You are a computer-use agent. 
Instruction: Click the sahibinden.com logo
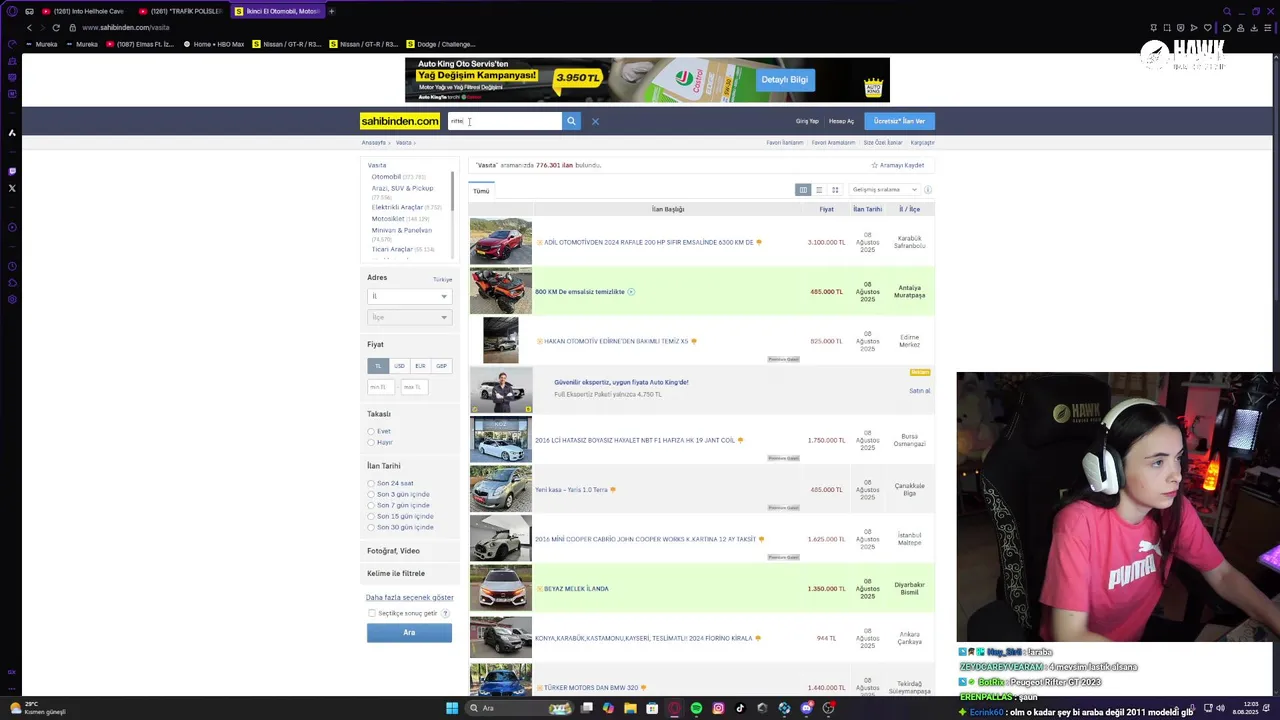click(400, 121)
